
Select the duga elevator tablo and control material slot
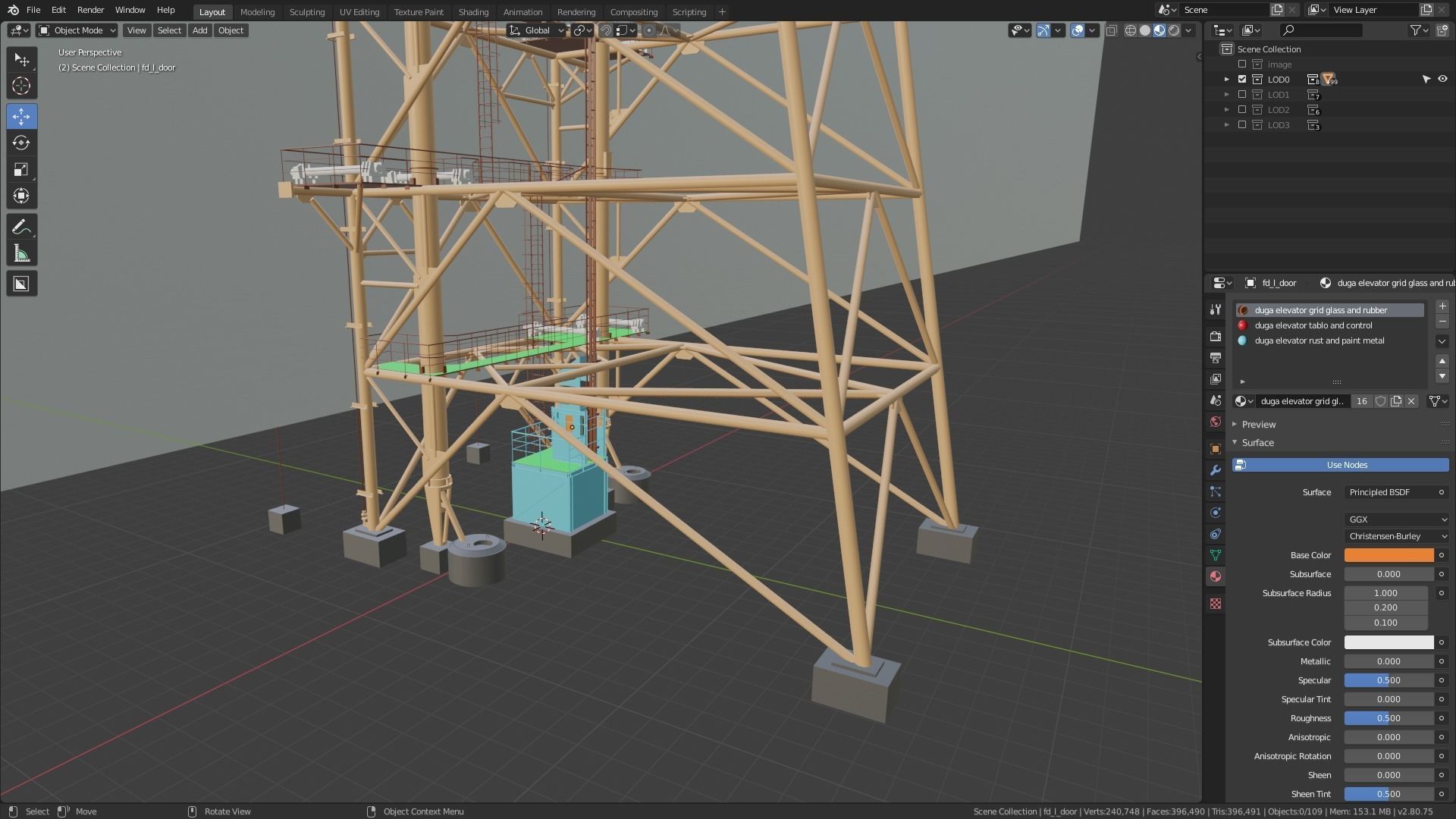point(1313,325)
